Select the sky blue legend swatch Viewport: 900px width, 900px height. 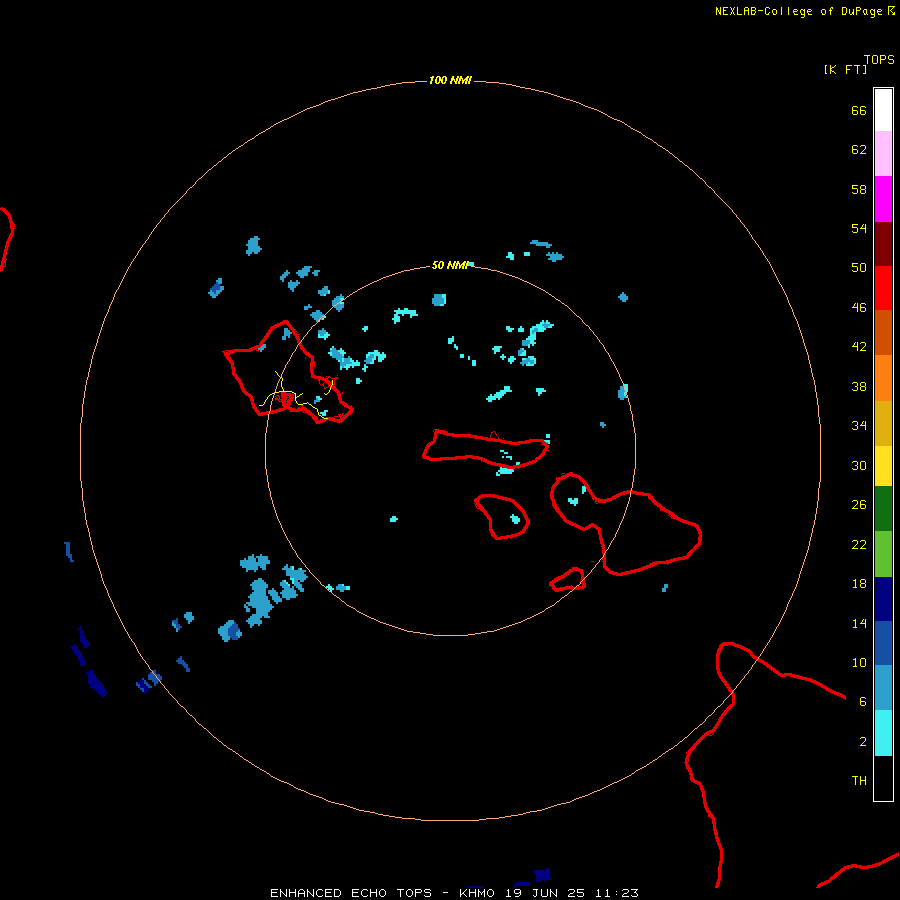point(883,688)
